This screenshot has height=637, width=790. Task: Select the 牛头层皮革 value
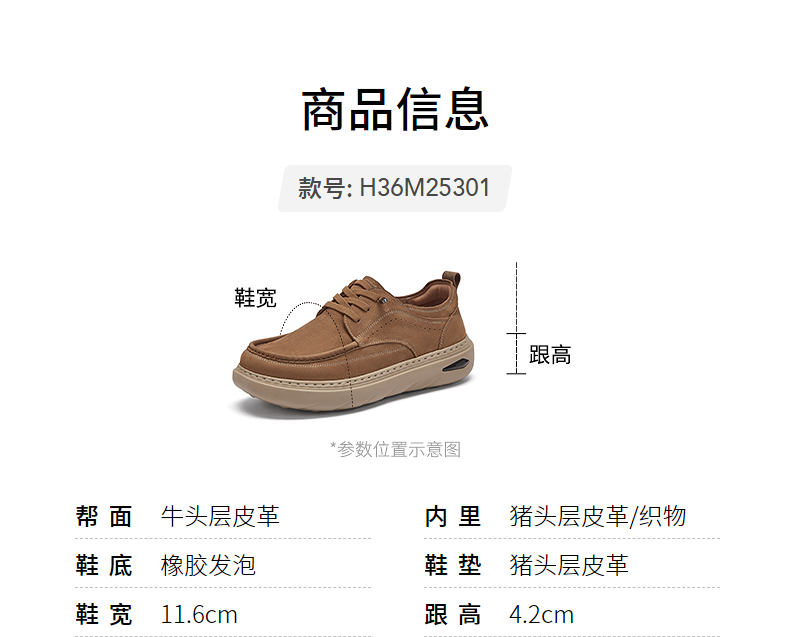[220, 517]
